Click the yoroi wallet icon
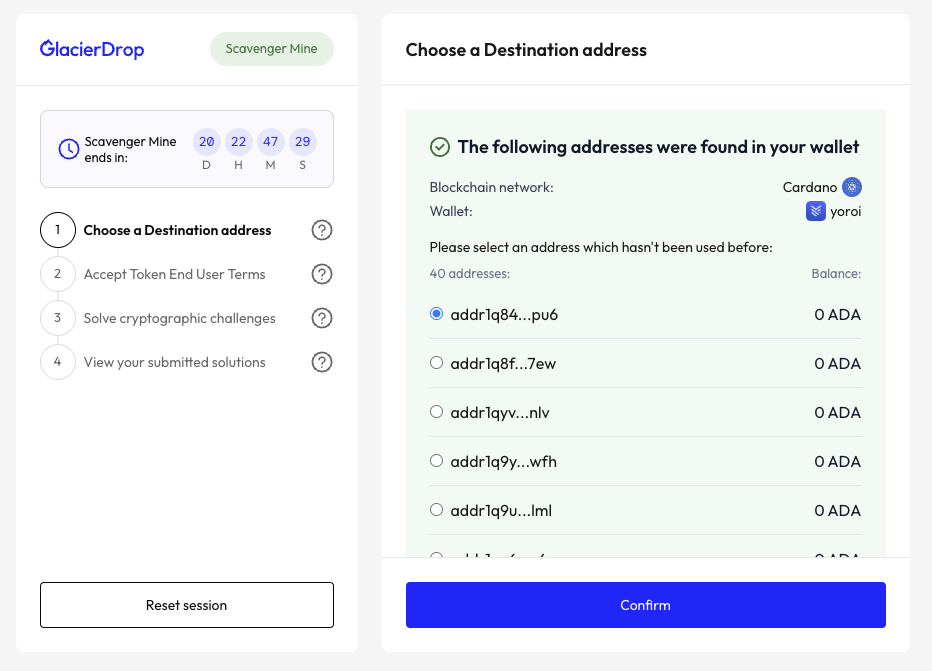This screenshot has width=932, height=671. coord(816,211)
